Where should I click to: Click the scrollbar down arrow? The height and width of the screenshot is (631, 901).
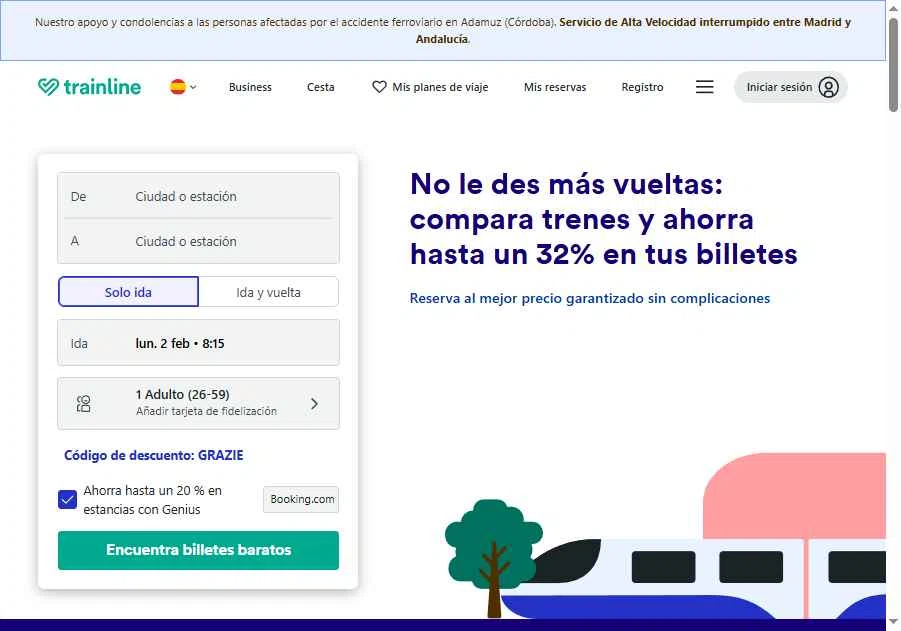[893, 622]
